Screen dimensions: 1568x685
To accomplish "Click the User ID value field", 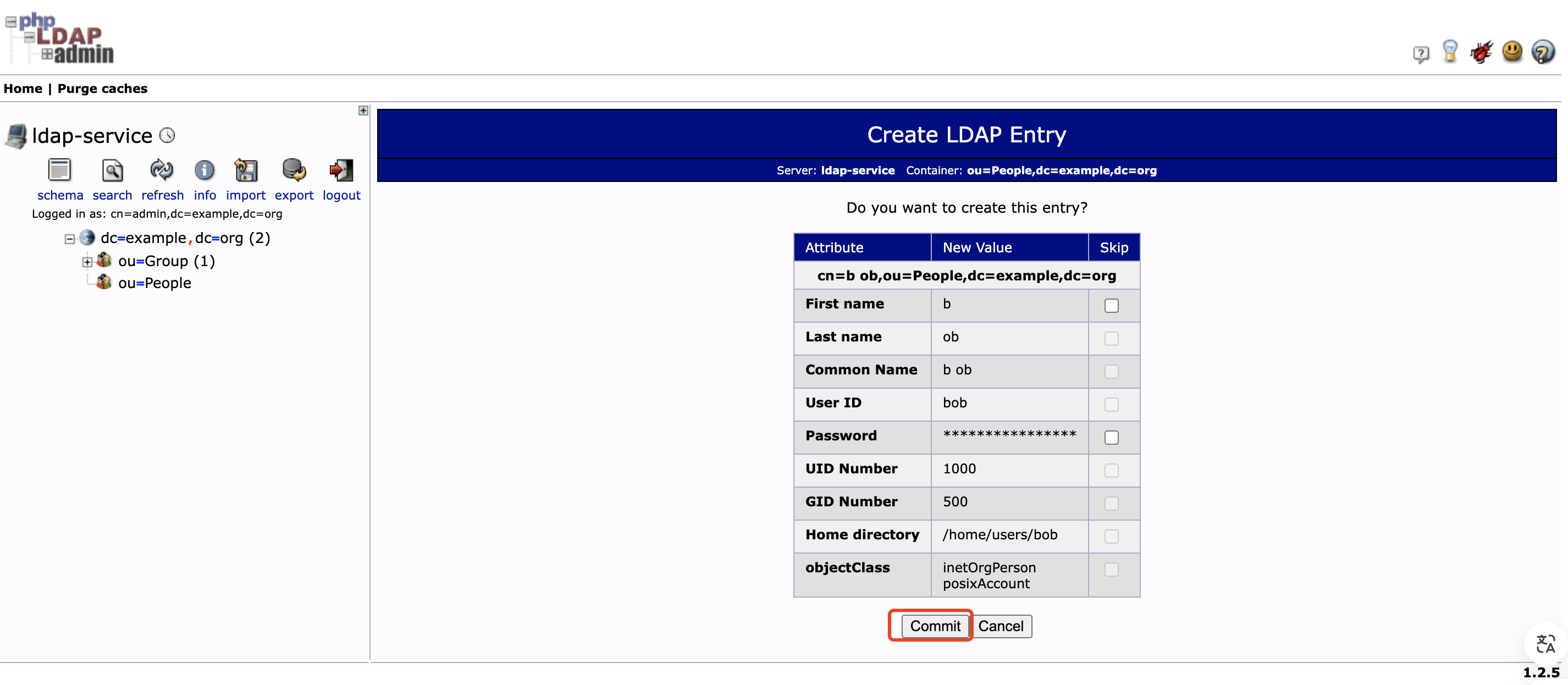I will [1009, 402].
